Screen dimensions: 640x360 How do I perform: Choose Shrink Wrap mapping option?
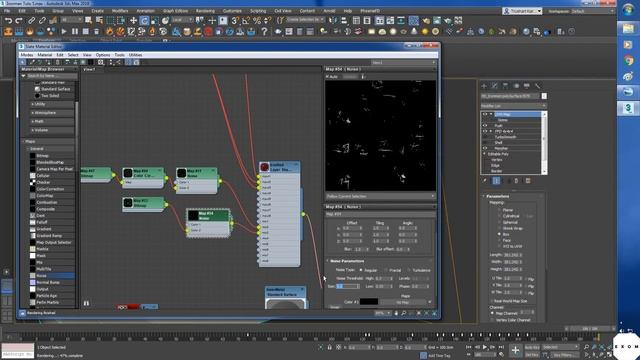tap(499, 228)
